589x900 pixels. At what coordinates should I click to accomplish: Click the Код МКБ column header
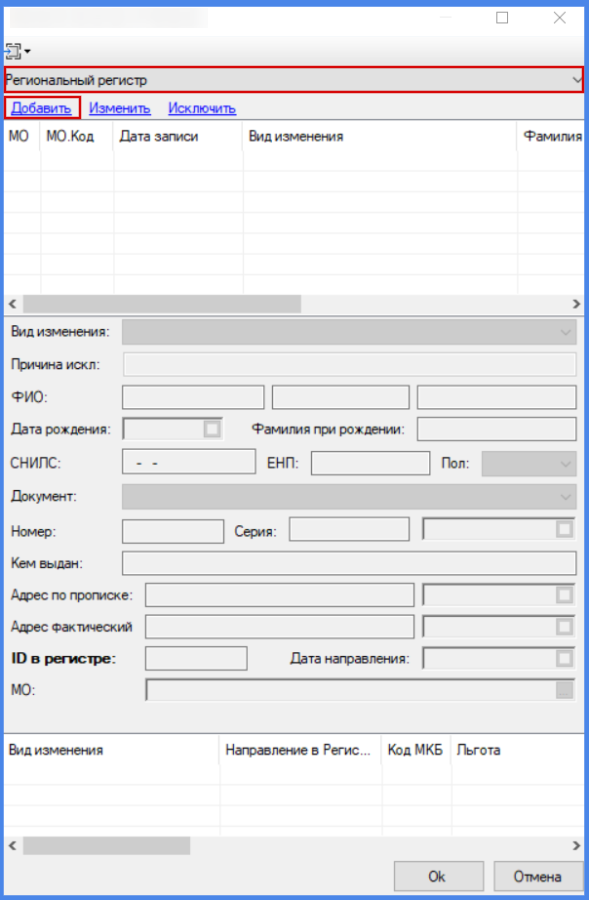click(416, 750)
